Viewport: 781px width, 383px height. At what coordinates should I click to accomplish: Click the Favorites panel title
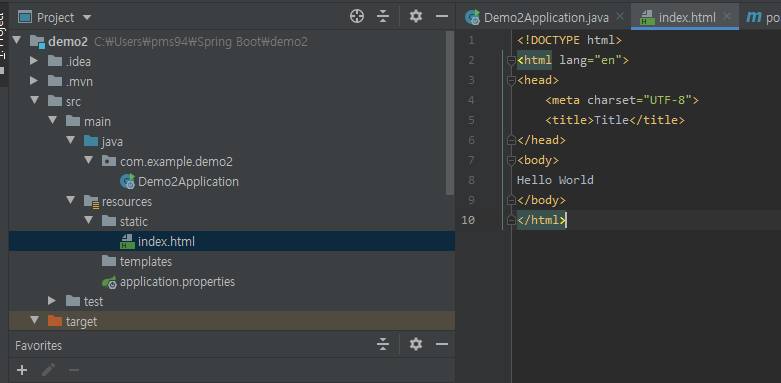[x=38, y=345]
